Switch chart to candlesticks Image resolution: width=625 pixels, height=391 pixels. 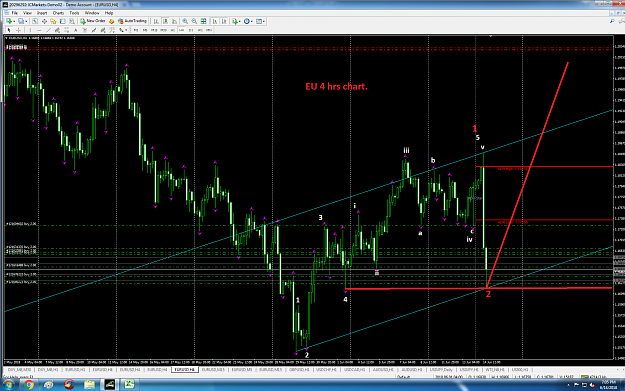coord(165,21)
